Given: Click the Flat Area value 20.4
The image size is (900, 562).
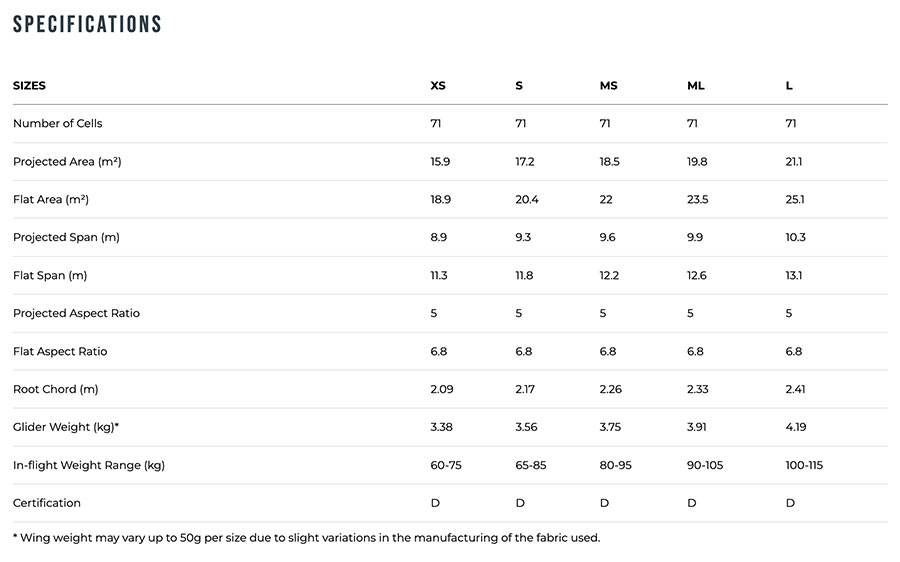Looking at the screenshot, I should [x=527, y=200].
